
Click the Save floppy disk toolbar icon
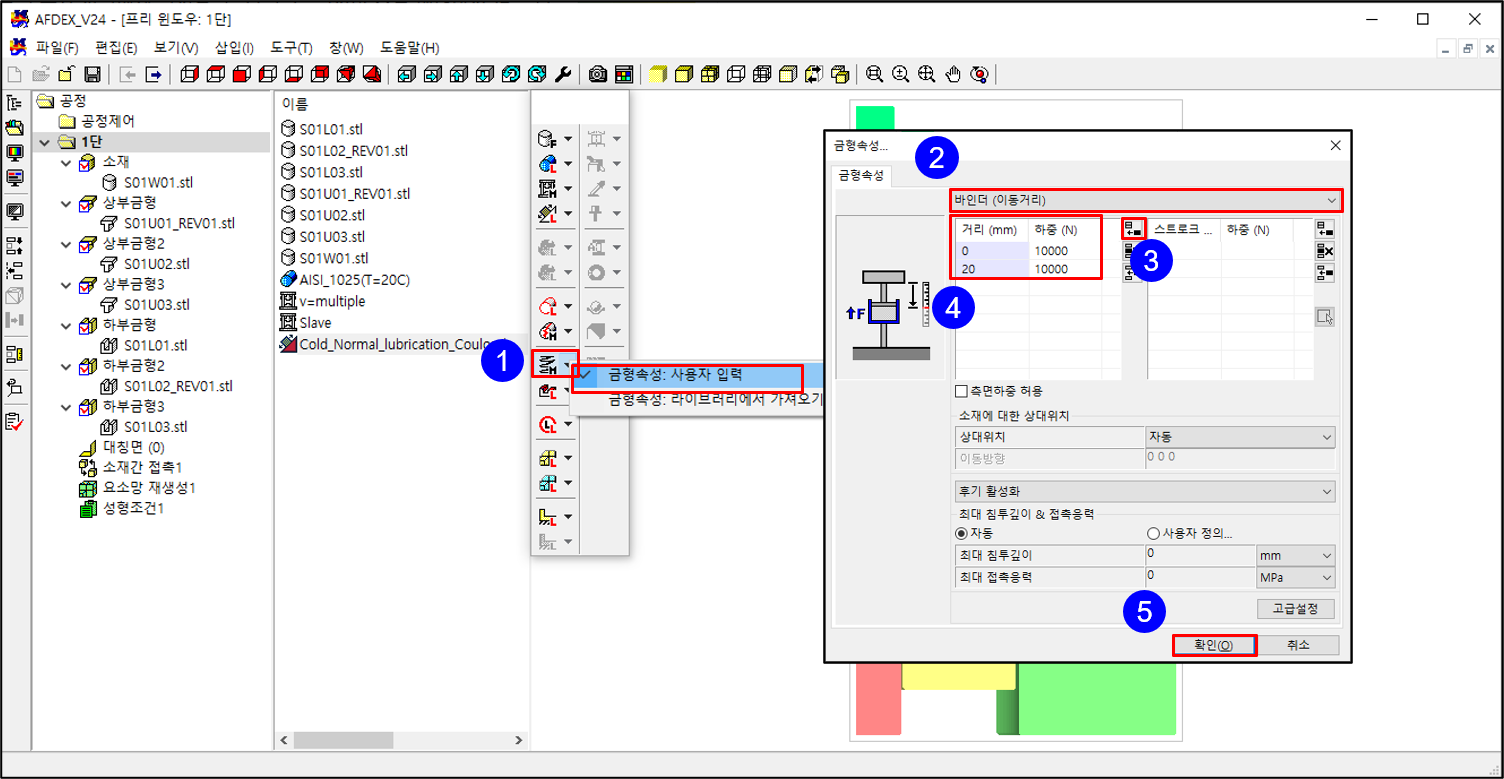coord(92,74)
